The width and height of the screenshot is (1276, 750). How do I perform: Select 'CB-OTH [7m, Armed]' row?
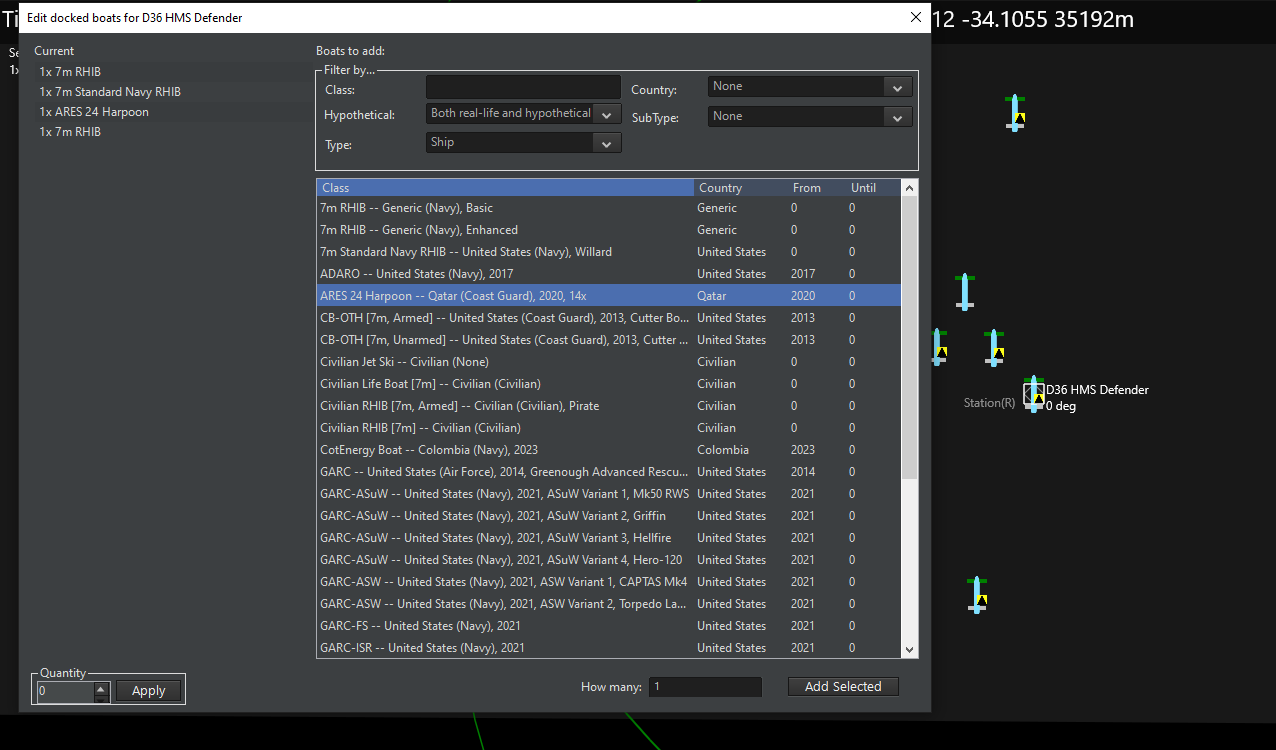[x=608, y=318]
